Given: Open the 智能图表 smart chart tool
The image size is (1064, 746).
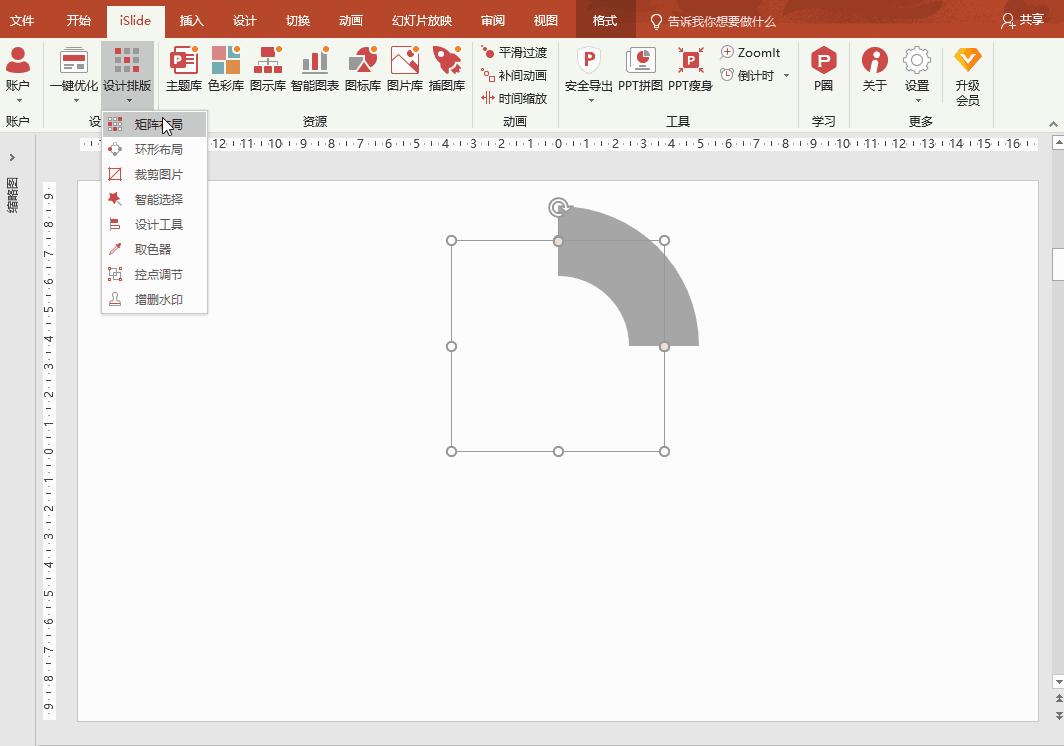Looking at the screenshot, I should pos(315,69).
